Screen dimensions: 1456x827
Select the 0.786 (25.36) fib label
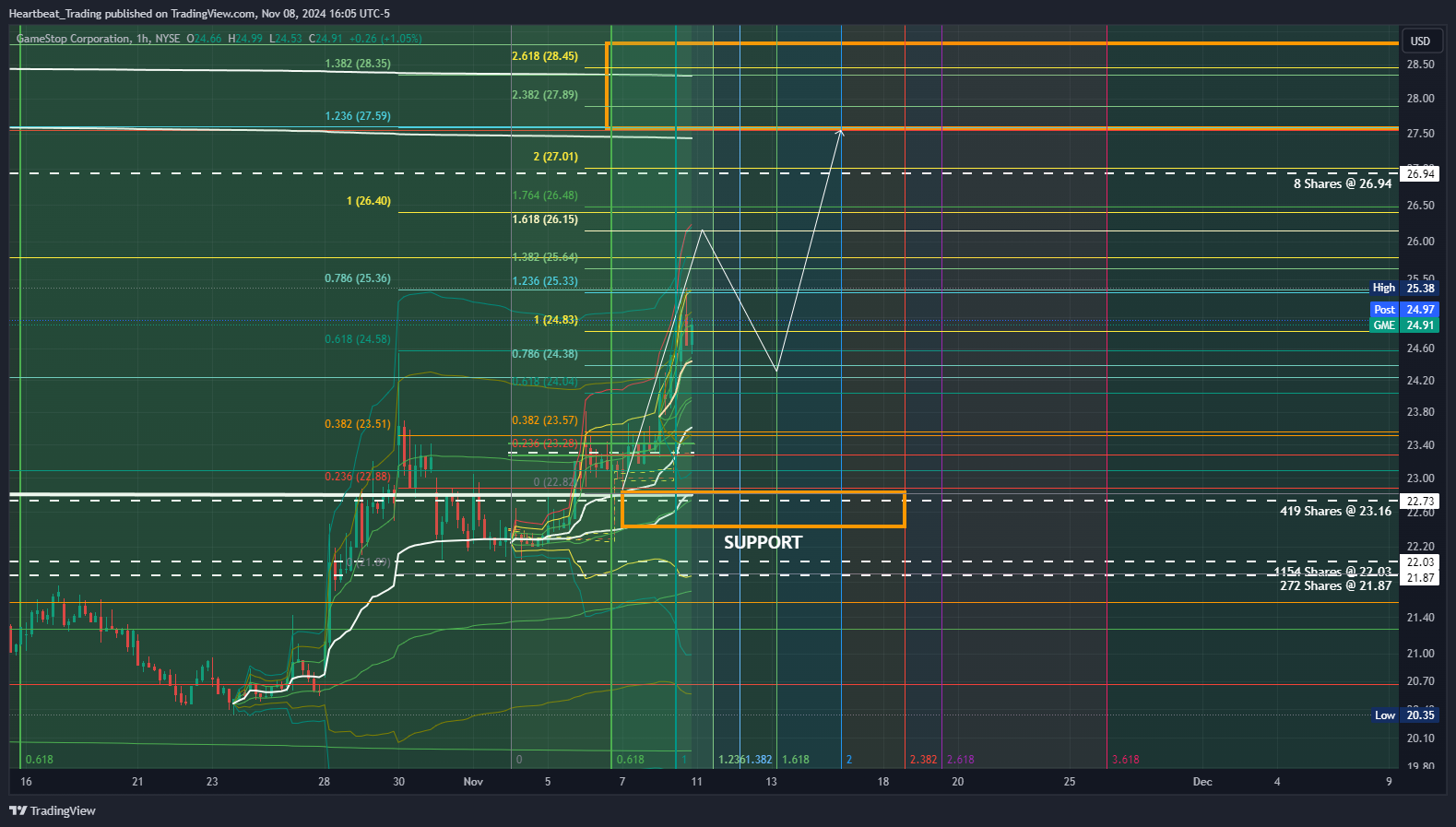(x=358, y=278)
